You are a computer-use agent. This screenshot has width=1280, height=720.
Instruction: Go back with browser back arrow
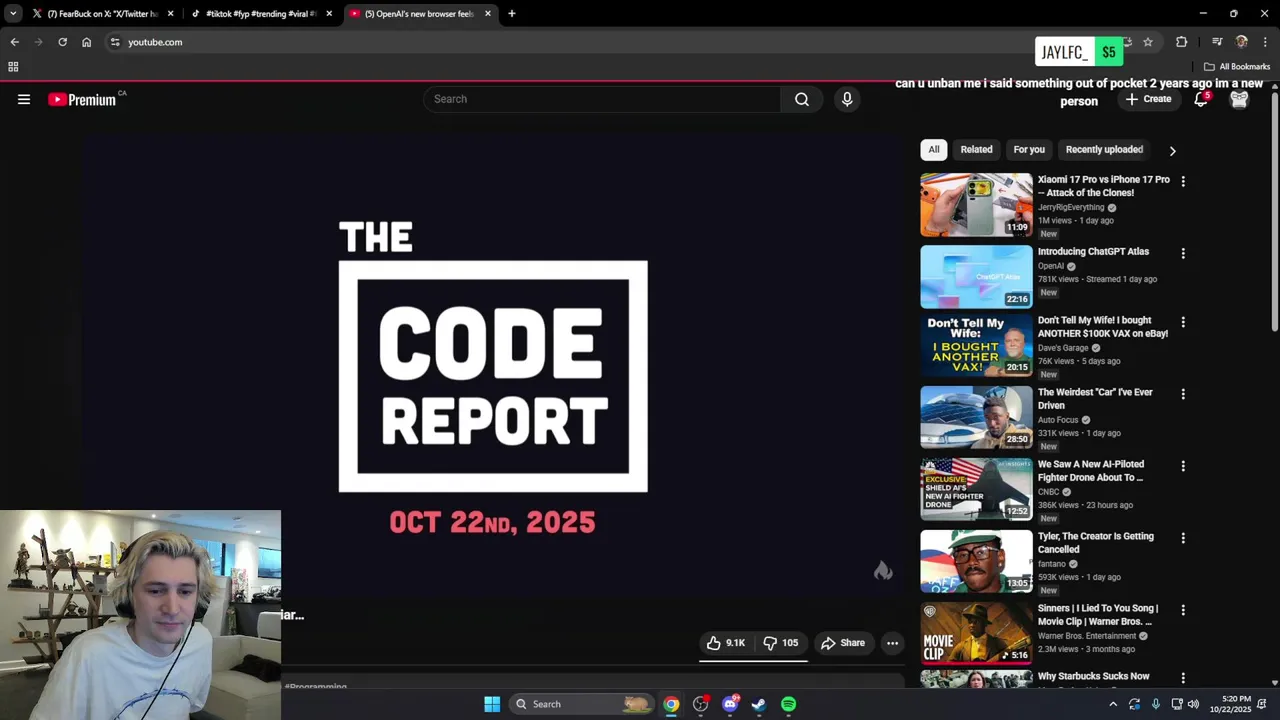[14, 42]
